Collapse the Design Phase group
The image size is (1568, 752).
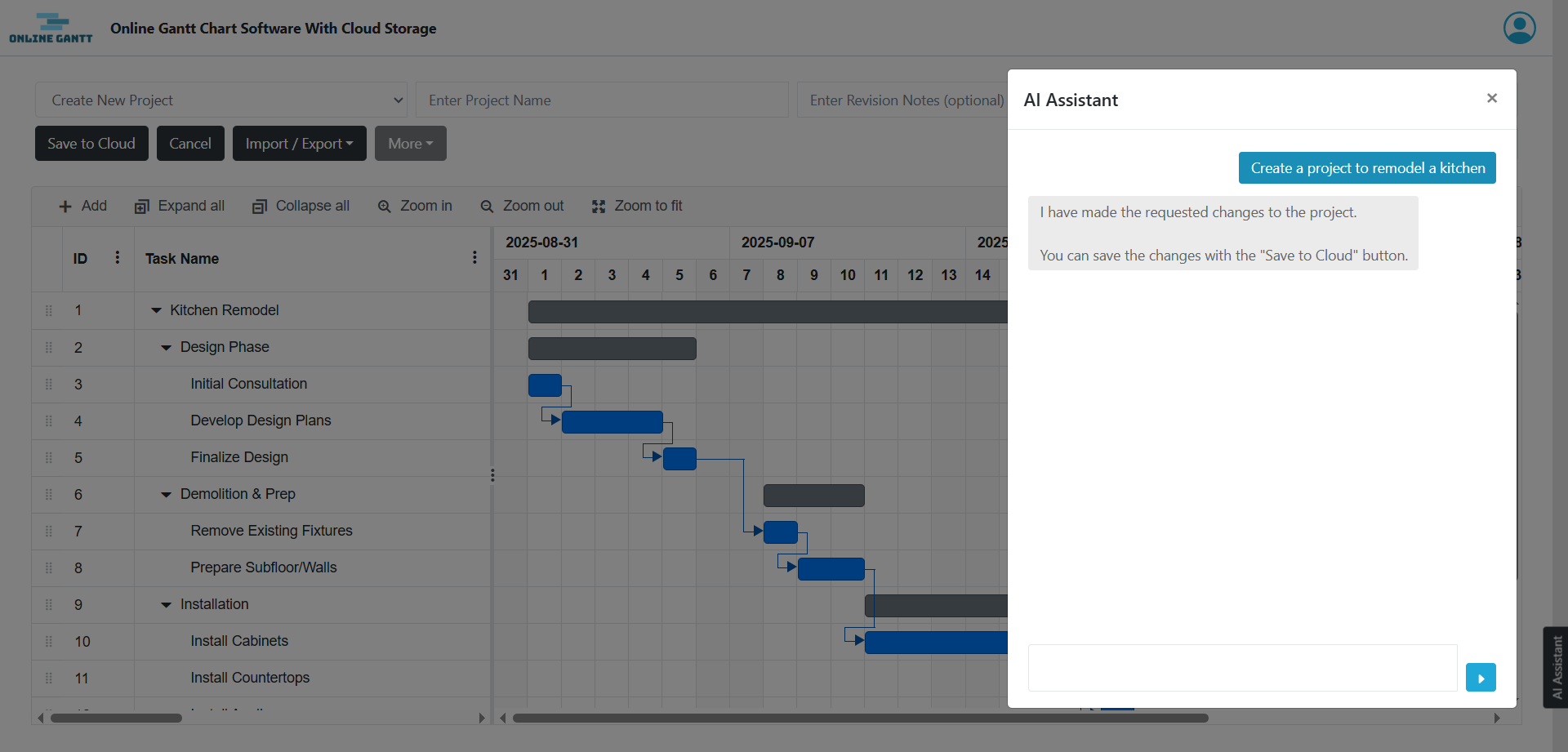pyautogui.click(x=166, y=347)
